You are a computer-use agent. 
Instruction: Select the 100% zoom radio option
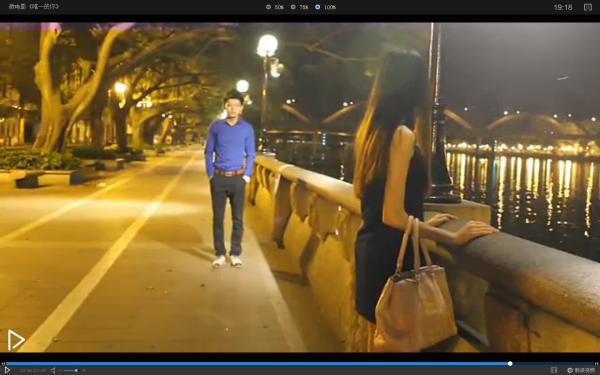point(317,7)
